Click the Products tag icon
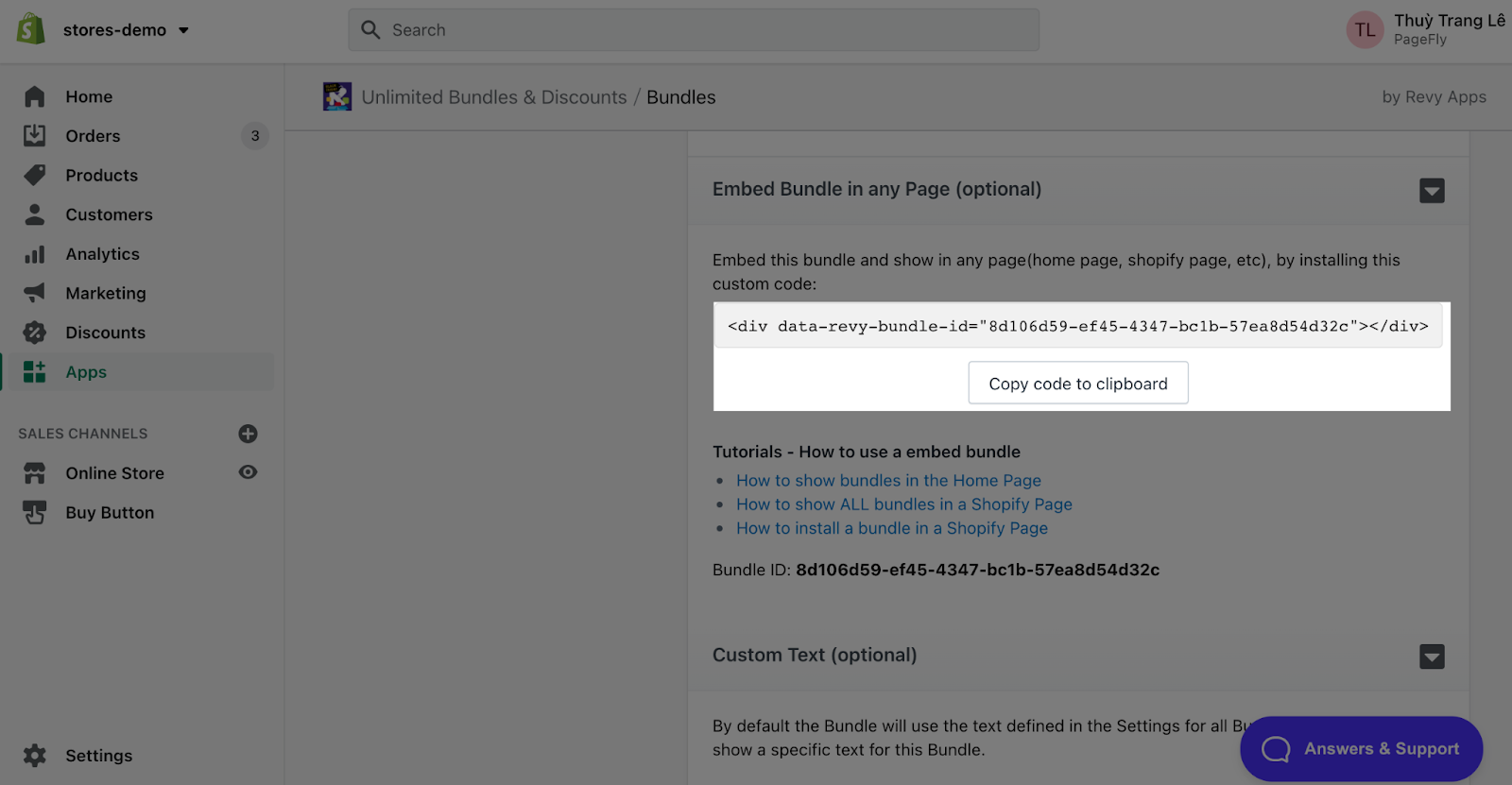Viewport: 1512px width, 785px height. [35, 175]
